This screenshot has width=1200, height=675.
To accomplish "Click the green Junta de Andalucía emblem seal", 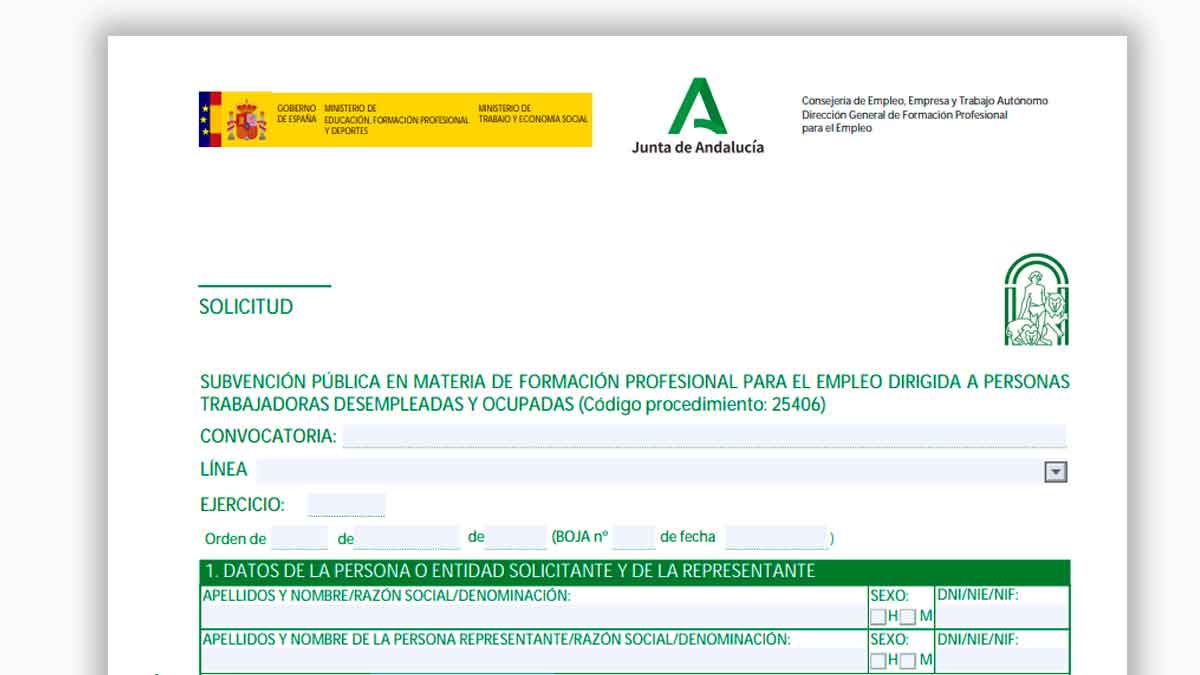I will click(1036, 297).
